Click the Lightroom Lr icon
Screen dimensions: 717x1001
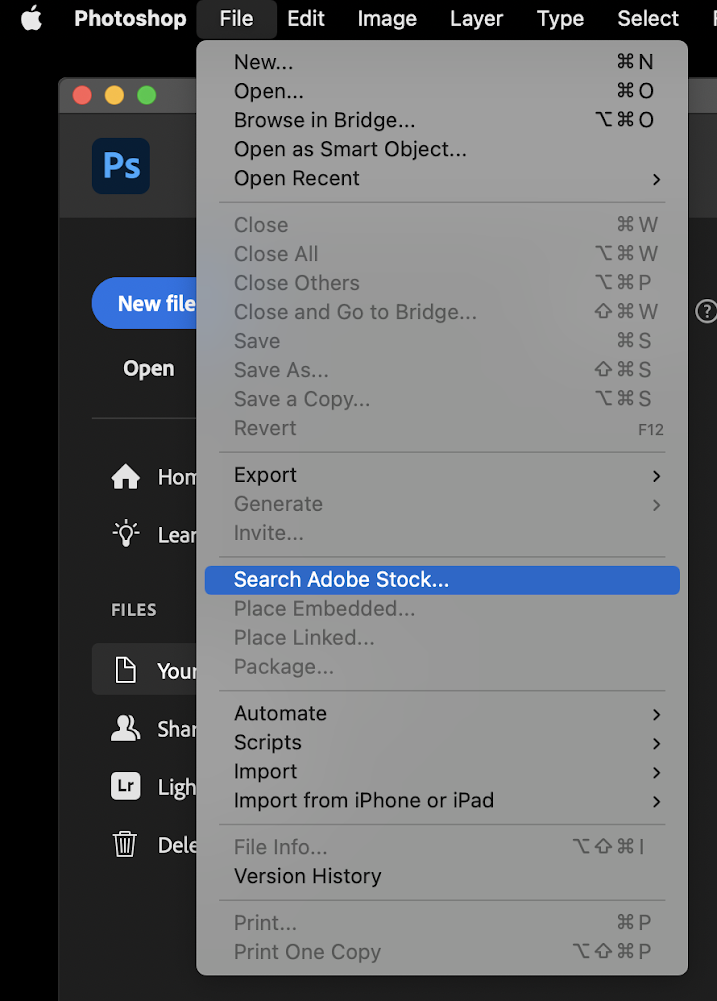click(125, 786)
